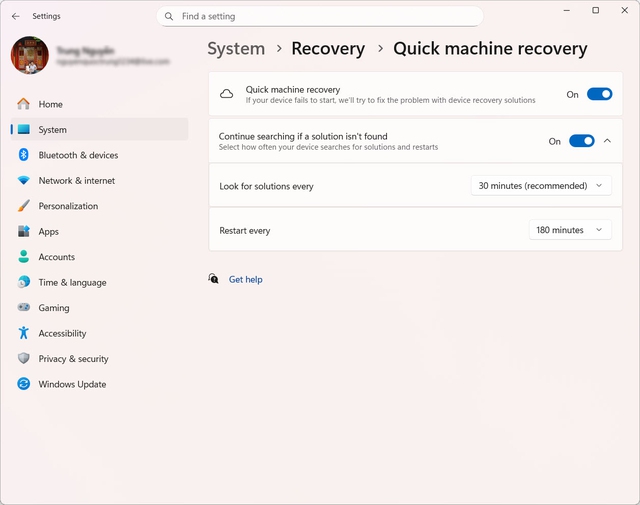Image resolution: width=640 pixels, height=505 pixels.
Task: Click the search magnifier icon
Action: [169, 16]
